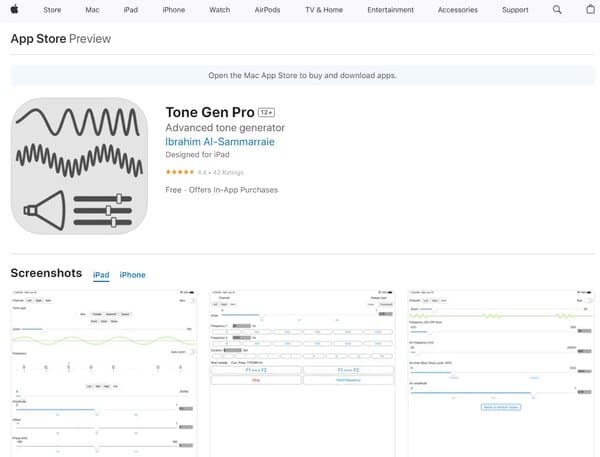The image size is (600, 457).
Task: Open the shopping bag icon
Action: (x=591, y=9)
